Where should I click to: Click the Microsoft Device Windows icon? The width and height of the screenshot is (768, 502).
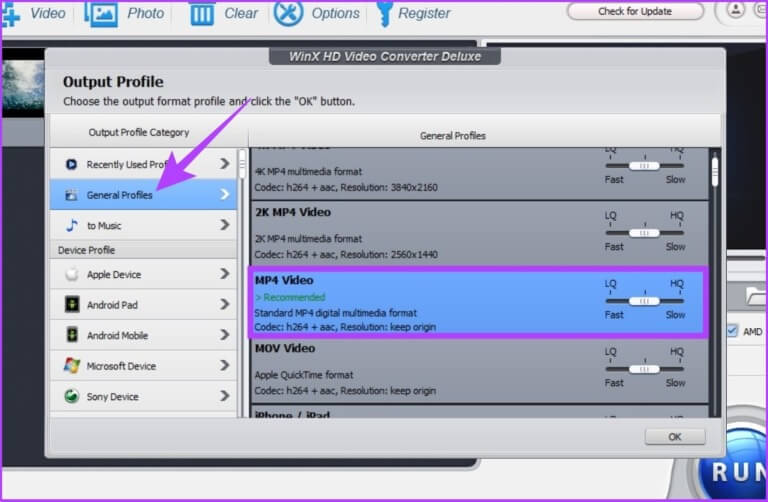click(x=72, y=365)
